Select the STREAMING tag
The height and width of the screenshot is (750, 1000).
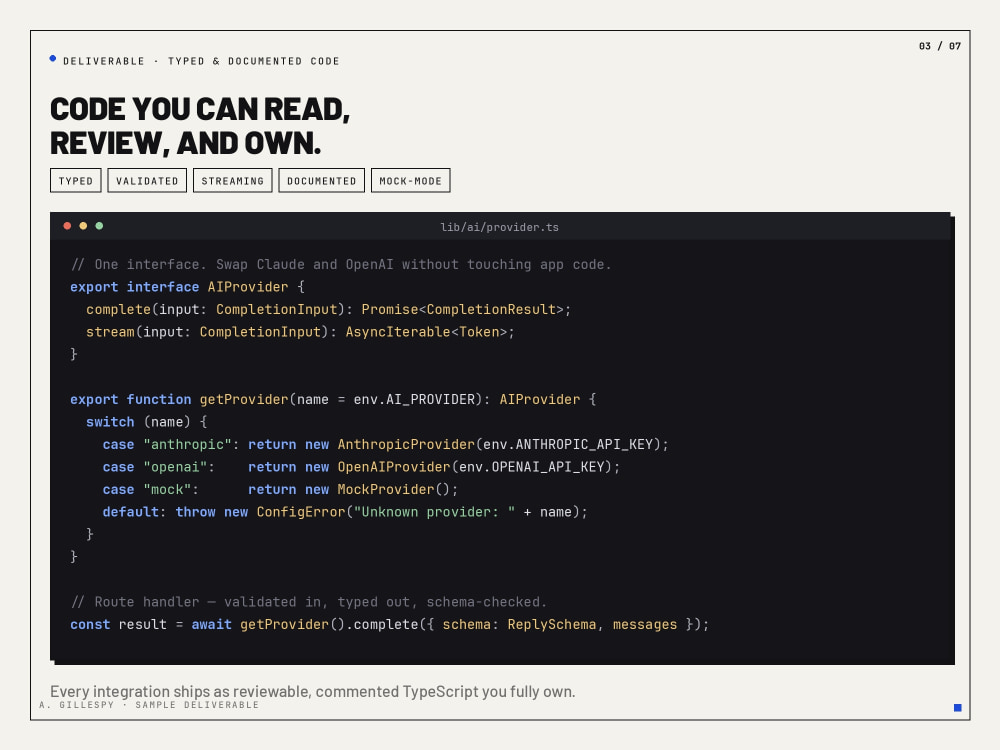(233, 180)
